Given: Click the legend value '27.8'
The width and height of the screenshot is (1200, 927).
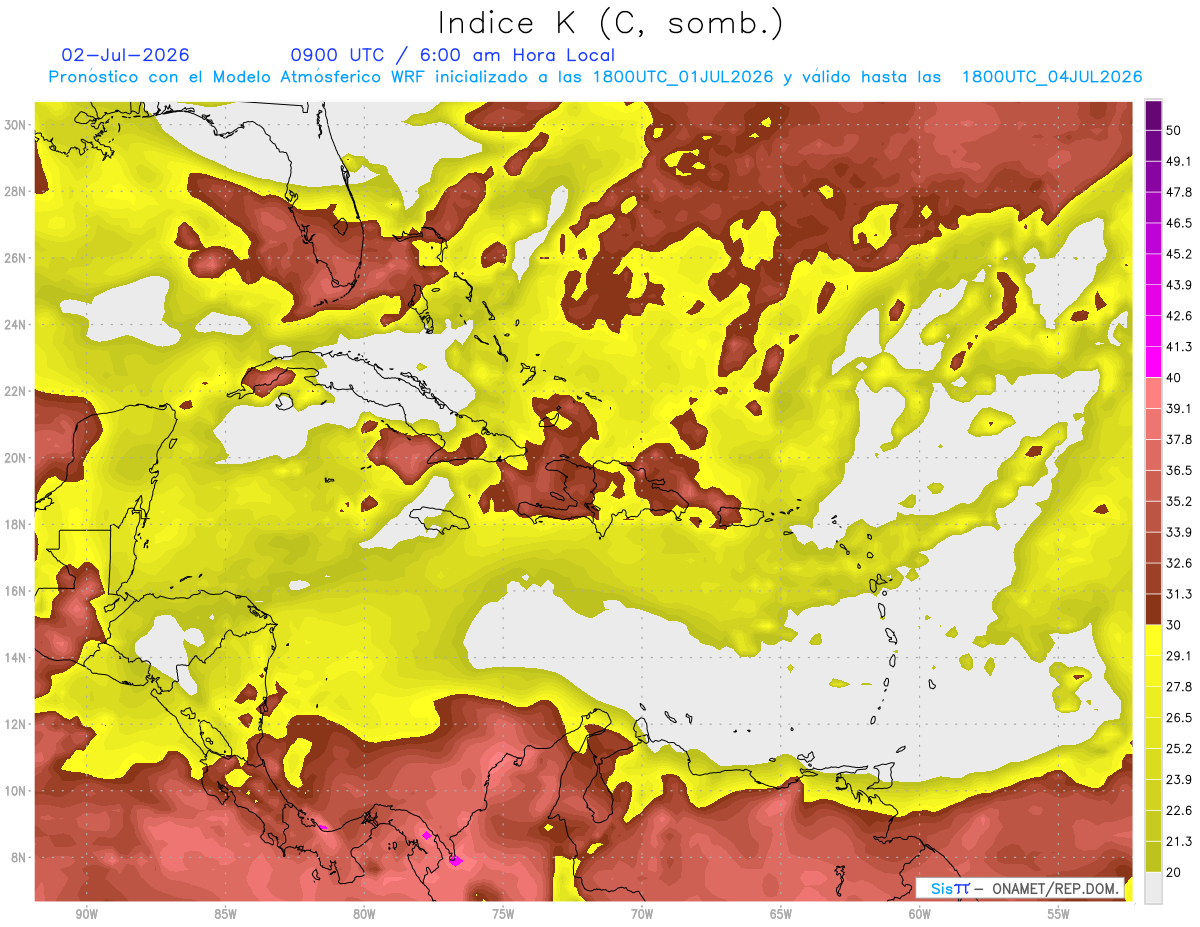Looking at the screenshot, I should click(1178, 686).
